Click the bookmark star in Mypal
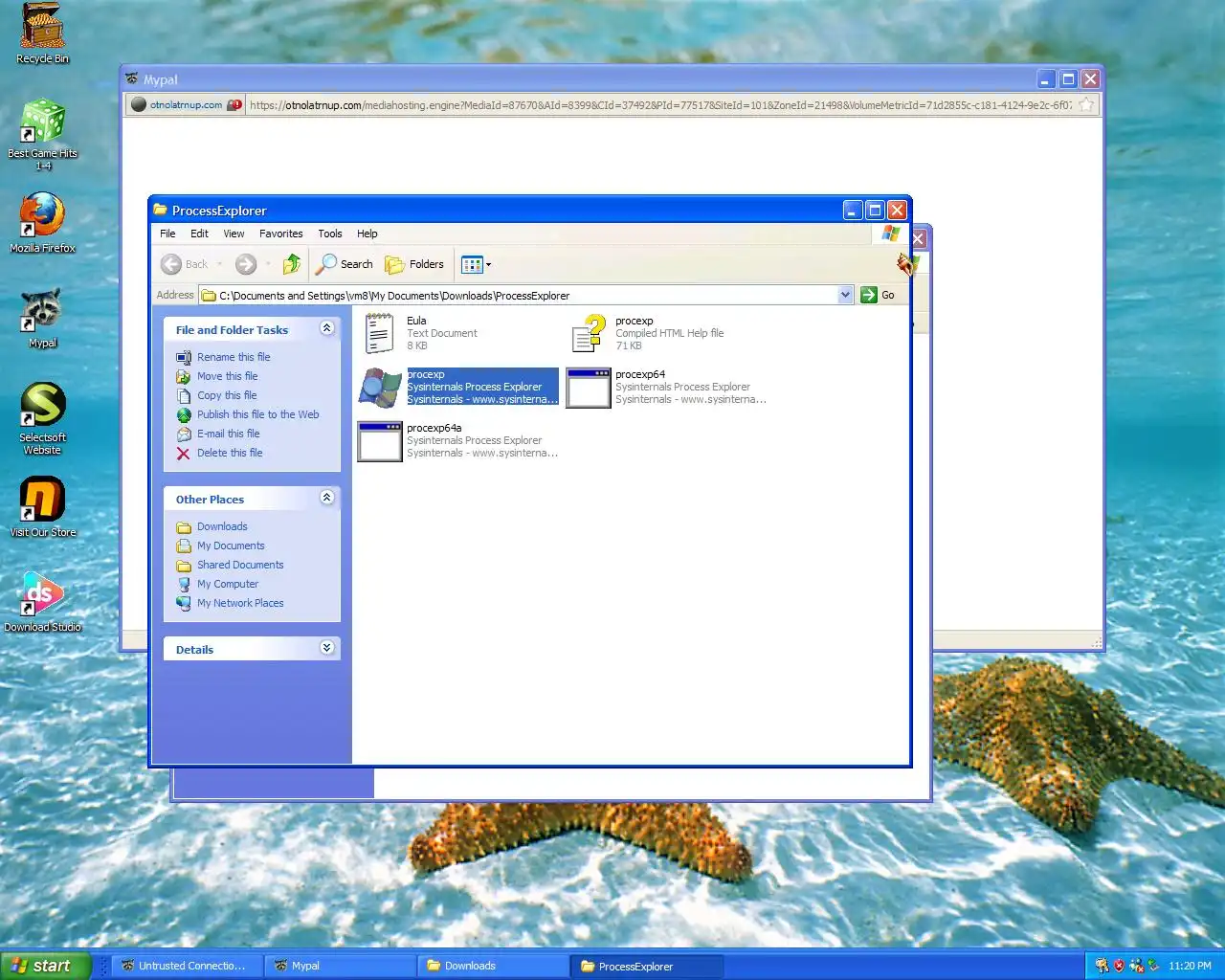 pos(1086,105)
